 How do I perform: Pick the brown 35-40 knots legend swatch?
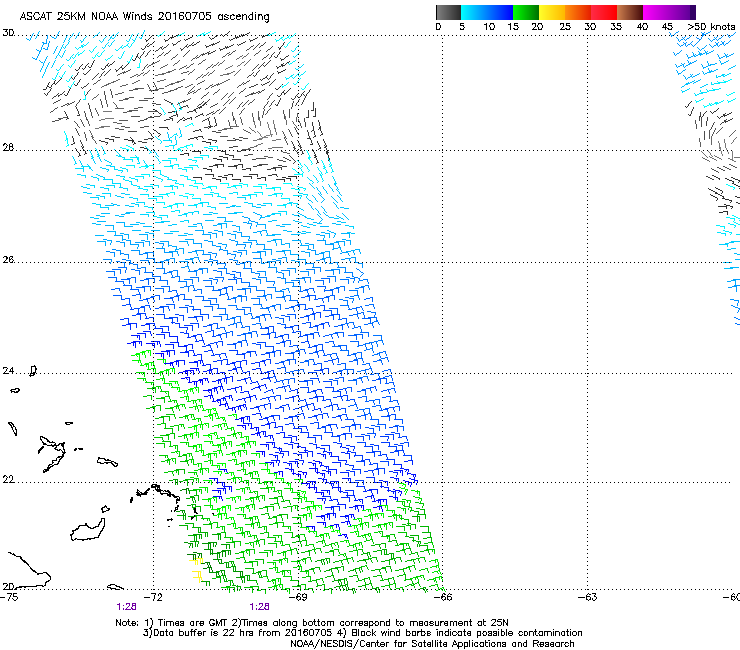pyautogui.click(x=630, y=12)
